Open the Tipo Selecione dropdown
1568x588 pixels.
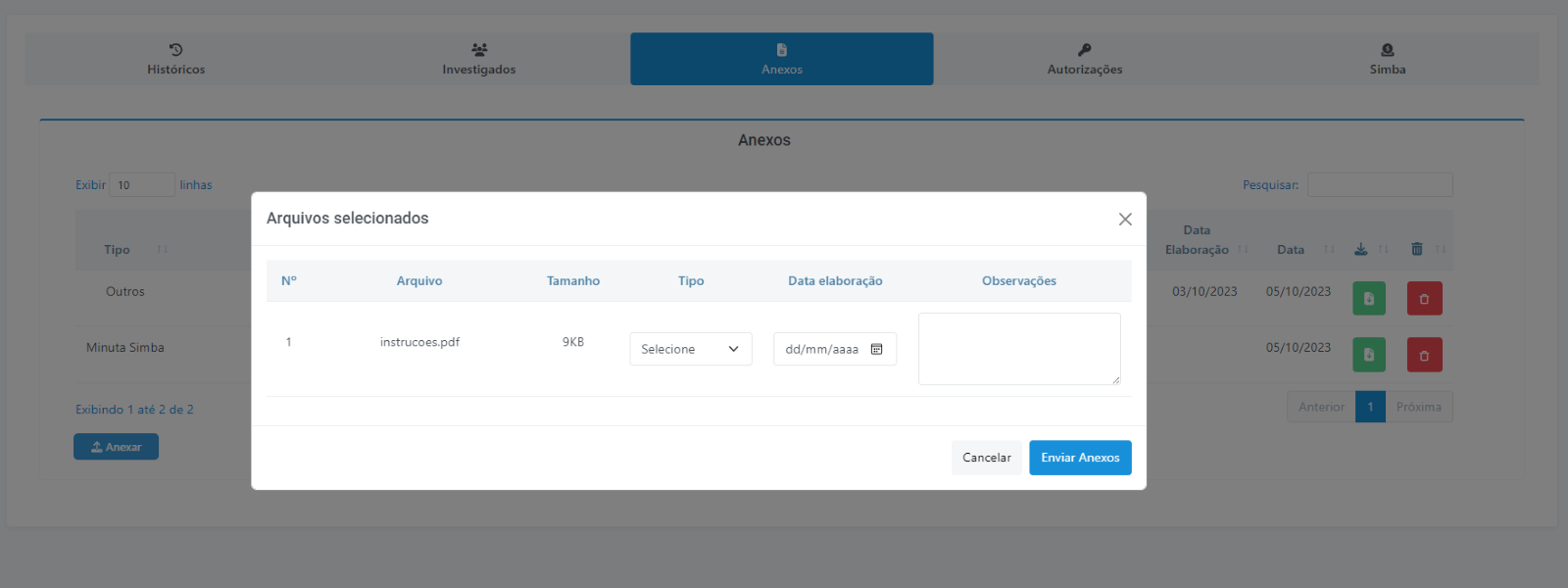pyautogui.click(x=691, y=349)
